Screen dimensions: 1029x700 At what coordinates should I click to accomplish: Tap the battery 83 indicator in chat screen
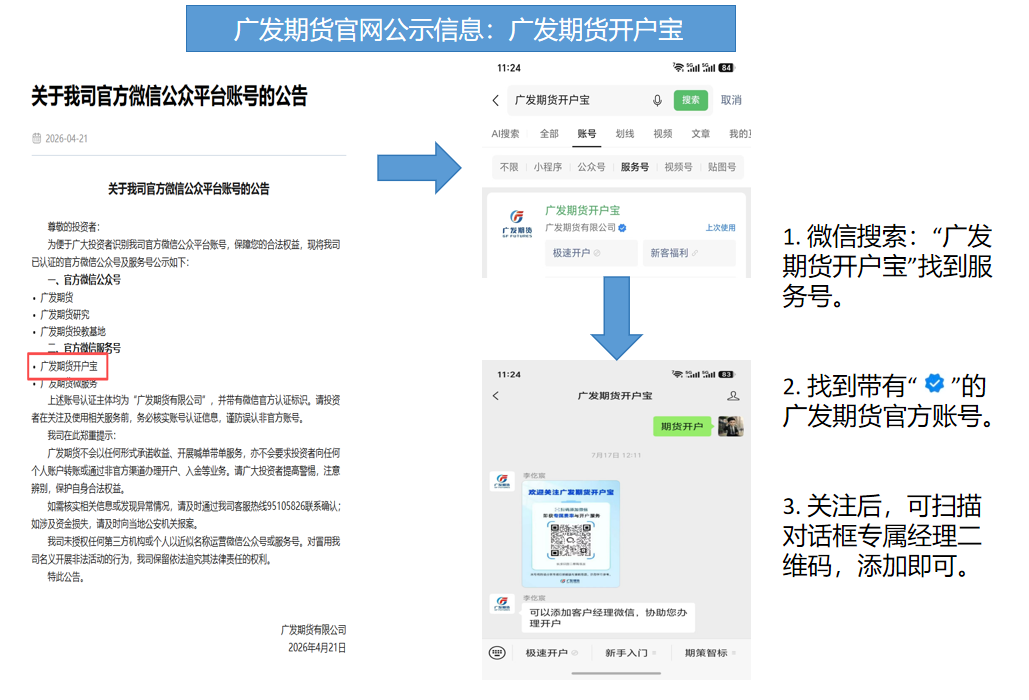pyautogui.click(x=726, y=375)
